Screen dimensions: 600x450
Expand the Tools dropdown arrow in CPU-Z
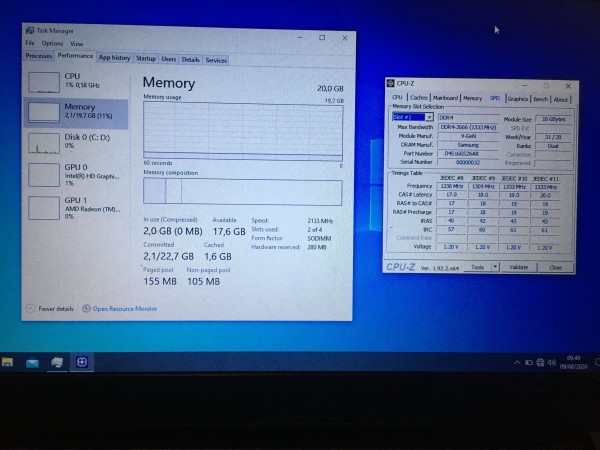(x=496, y=267)
